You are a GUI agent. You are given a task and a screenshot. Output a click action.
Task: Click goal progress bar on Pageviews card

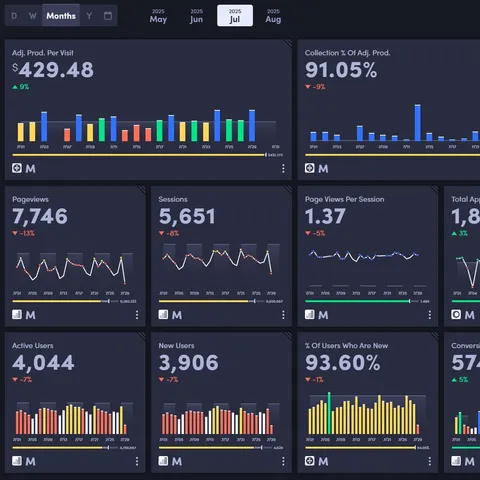pyautogui.click(x=65, y=301)
